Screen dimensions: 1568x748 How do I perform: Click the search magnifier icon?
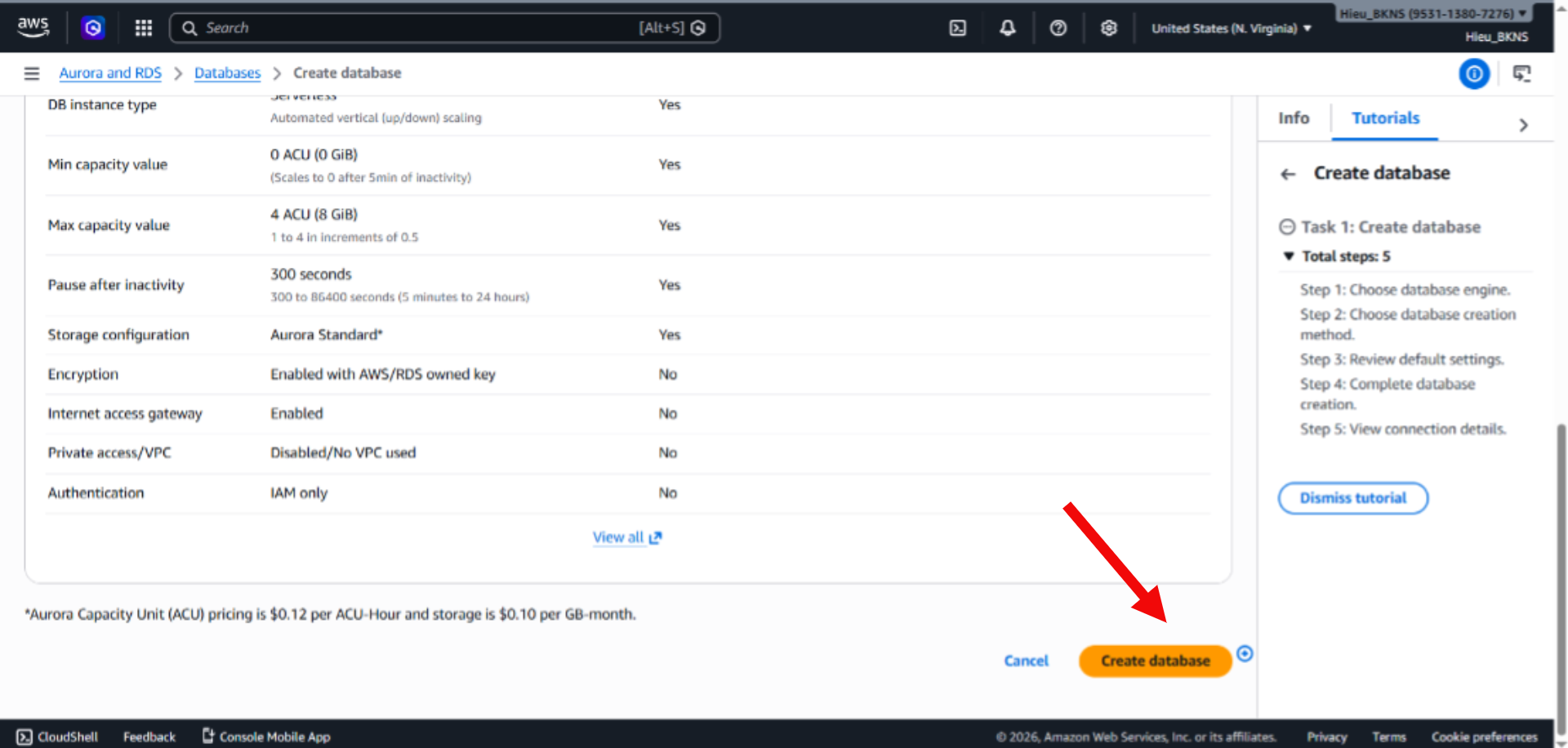189,28
